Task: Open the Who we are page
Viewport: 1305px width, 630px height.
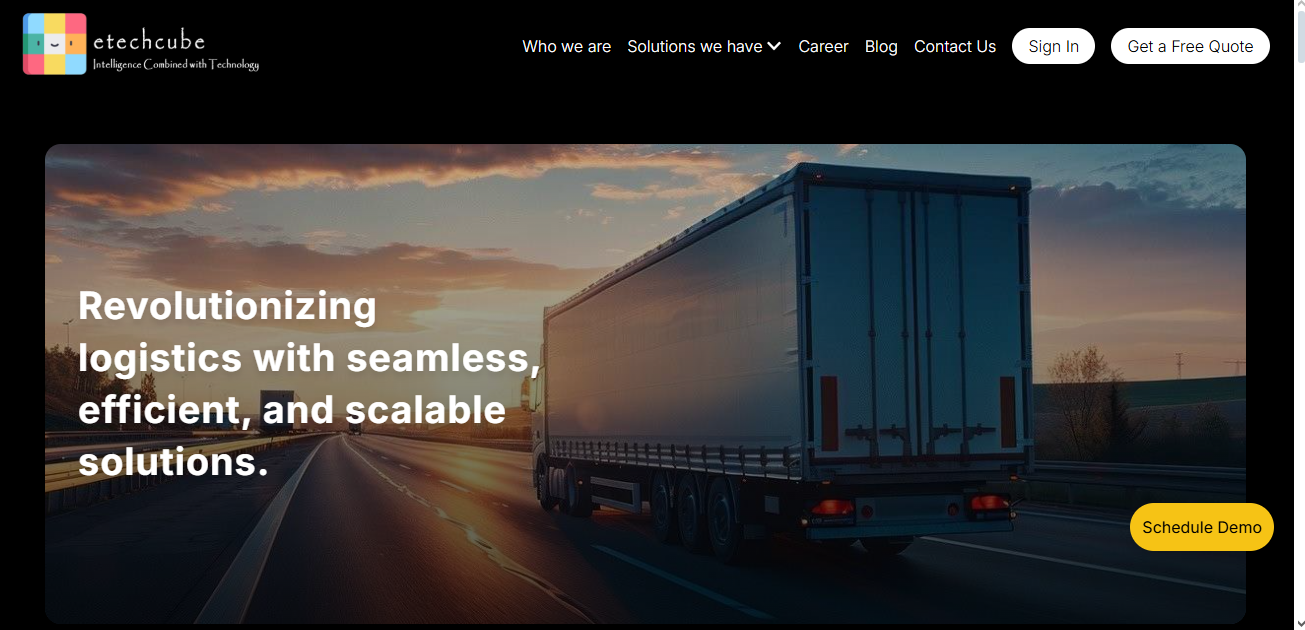Action: pyautogui.click(x=566, y=46)
